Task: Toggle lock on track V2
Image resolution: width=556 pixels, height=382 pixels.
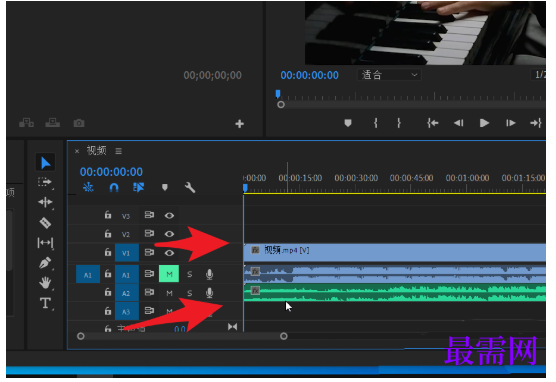Action: pyautogui.click(x=108, y=234)
